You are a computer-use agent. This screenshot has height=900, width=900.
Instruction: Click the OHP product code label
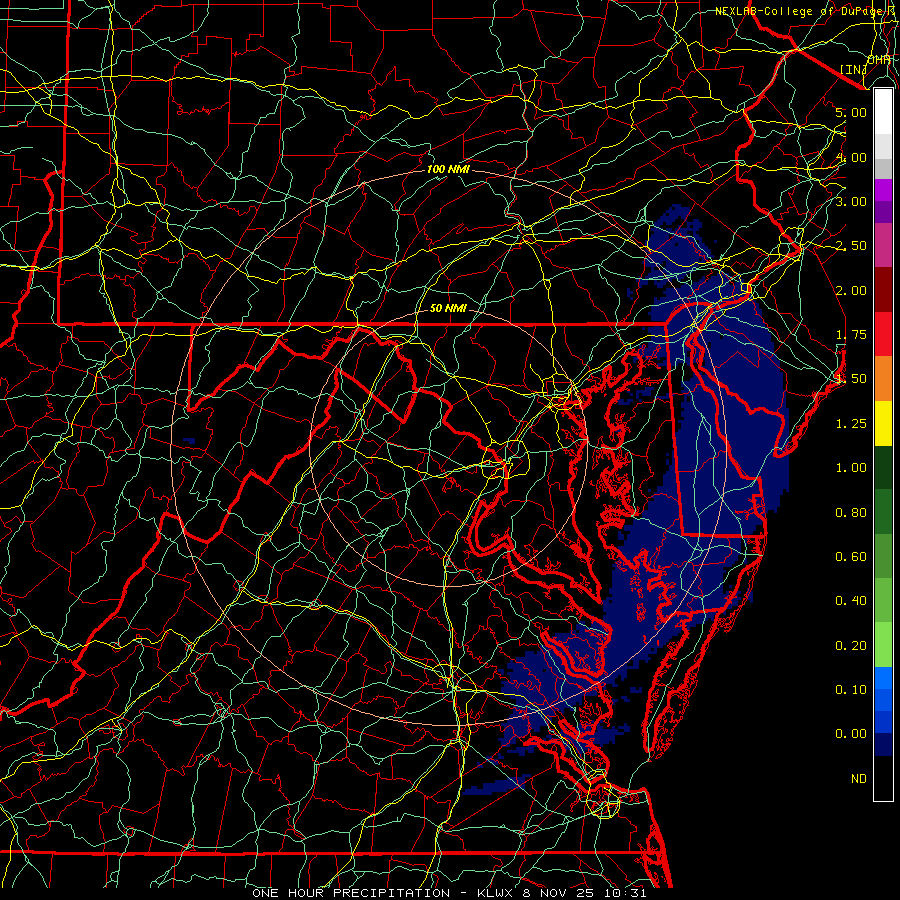(879, 60)
